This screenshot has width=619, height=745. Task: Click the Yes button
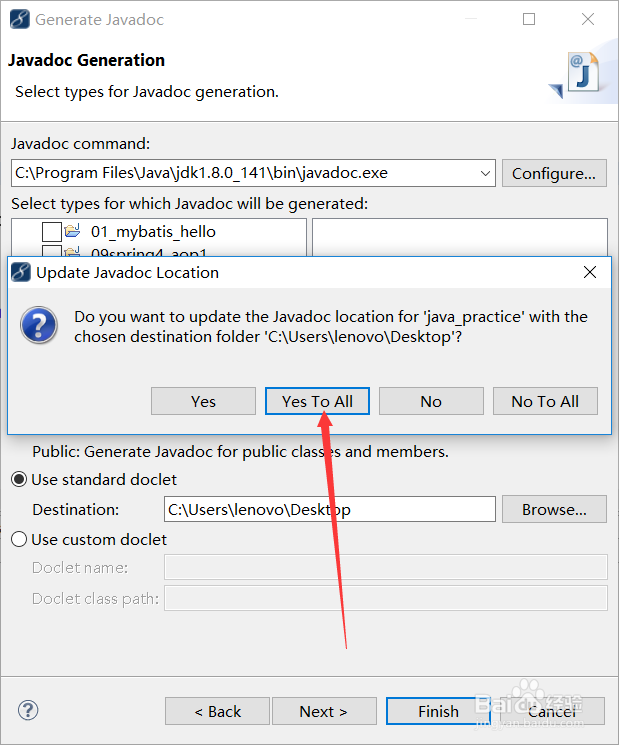[203, 401]
